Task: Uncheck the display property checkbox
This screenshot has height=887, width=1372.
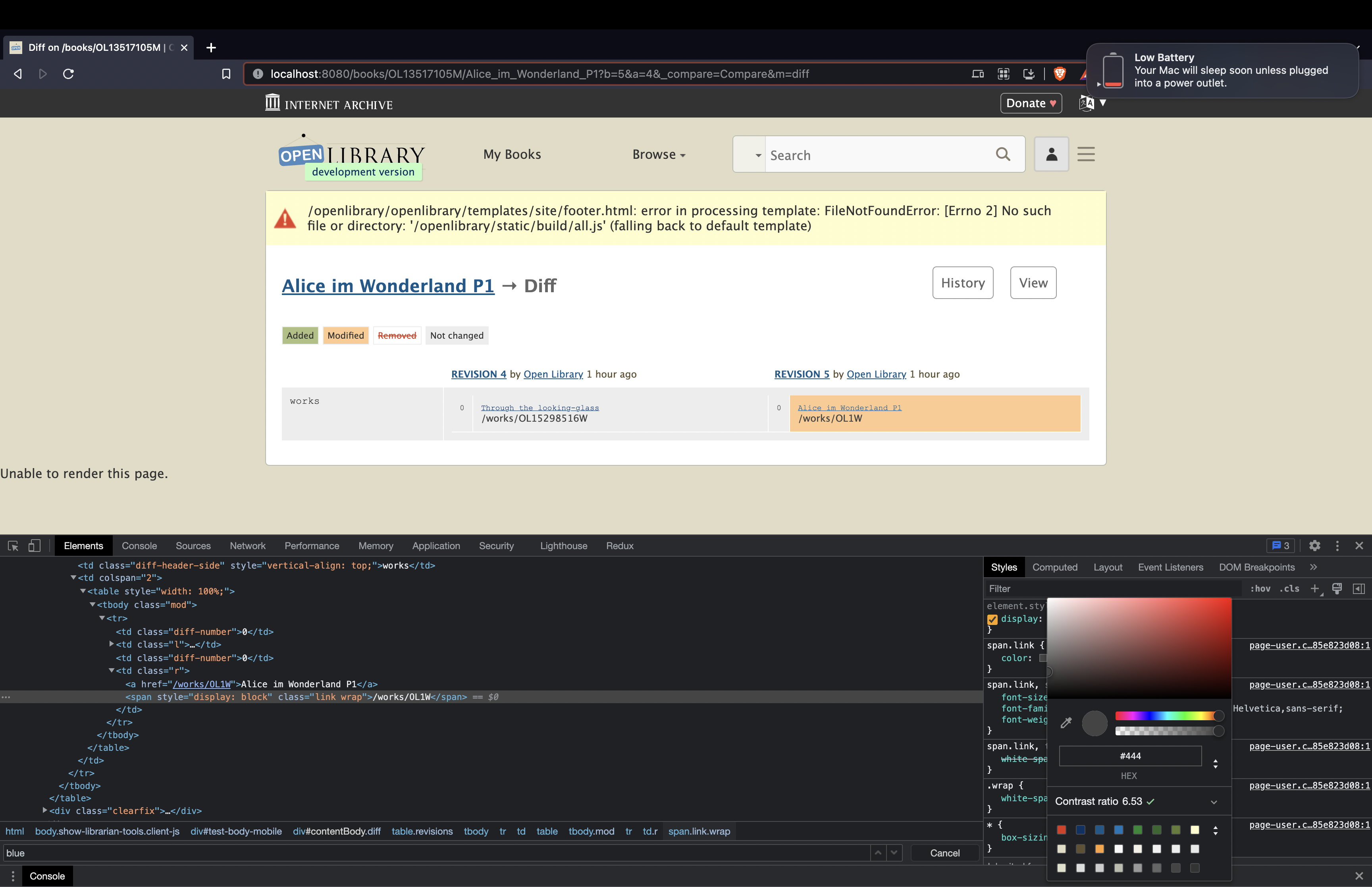Action: point(992,619)
